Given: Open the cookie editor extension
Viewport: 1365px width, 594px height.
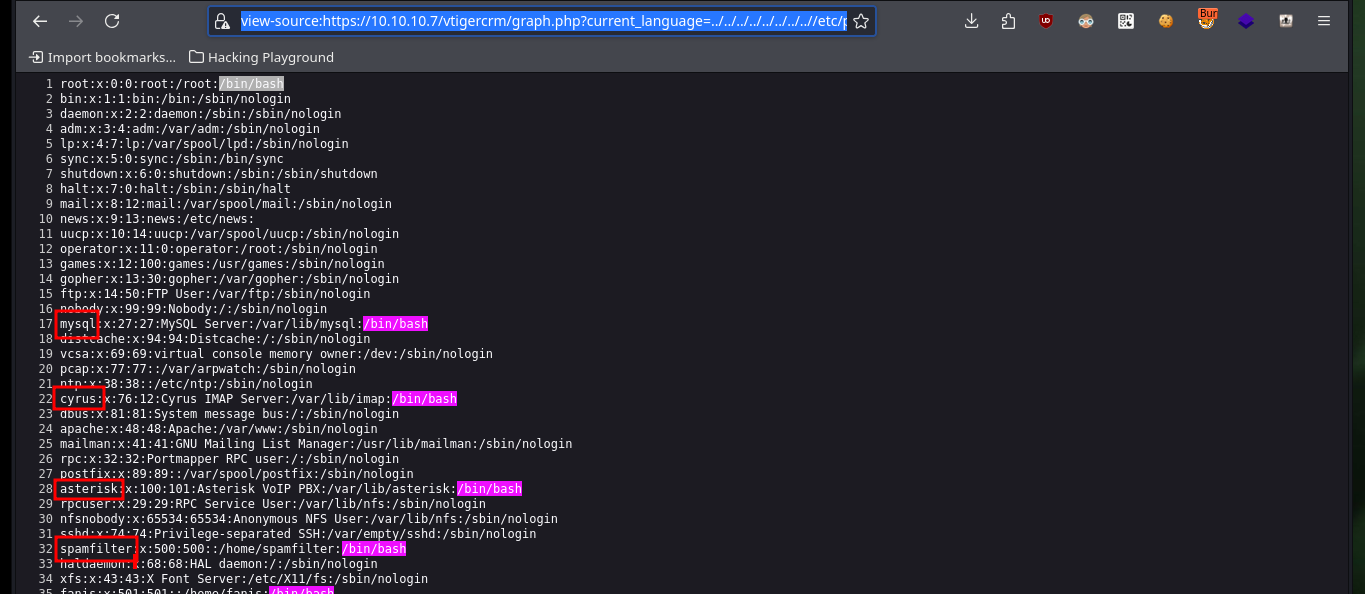Looking at the screenshot, I should pos(1166,21).
